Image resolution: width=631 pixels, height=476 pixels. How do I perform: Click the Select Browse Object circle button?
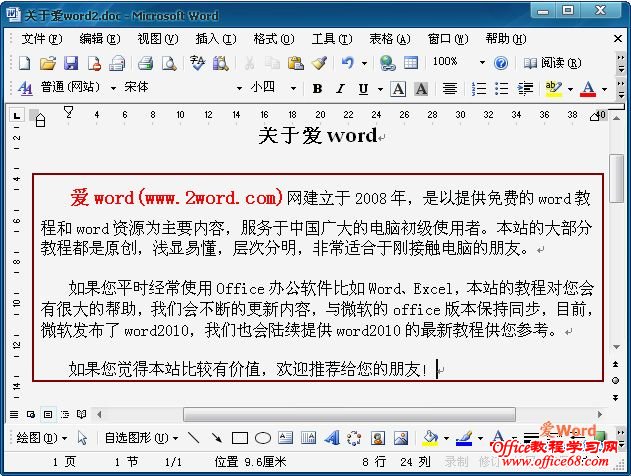coord(615,380)
